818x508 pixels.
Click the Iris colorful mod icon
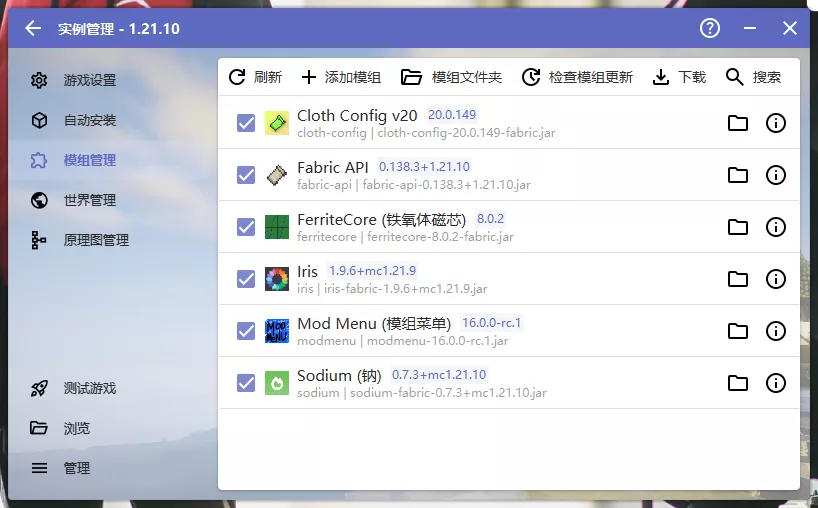tap(277, 279)
